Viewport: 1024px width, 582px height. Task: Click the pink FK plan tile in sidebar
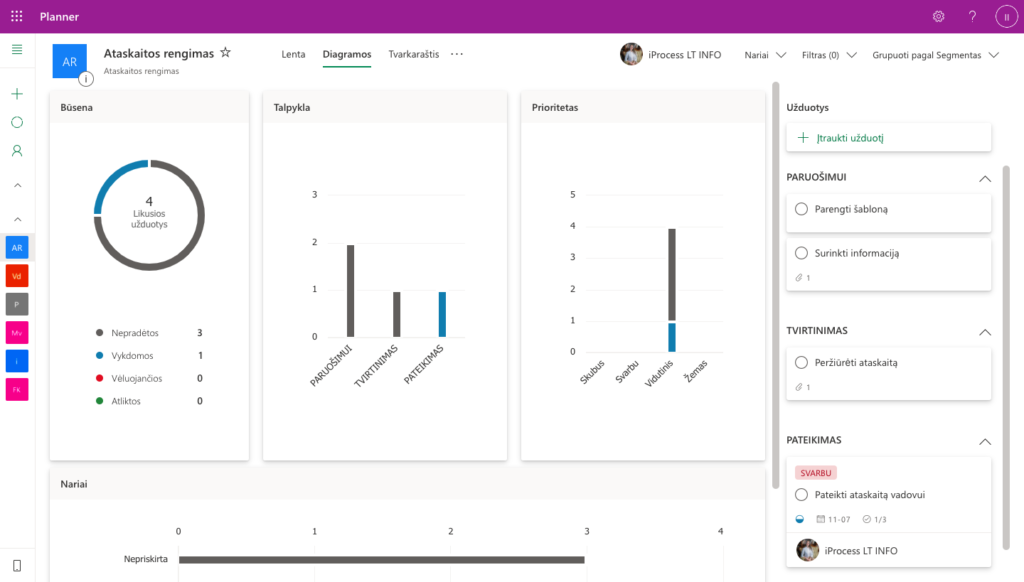tap(16, 389)
